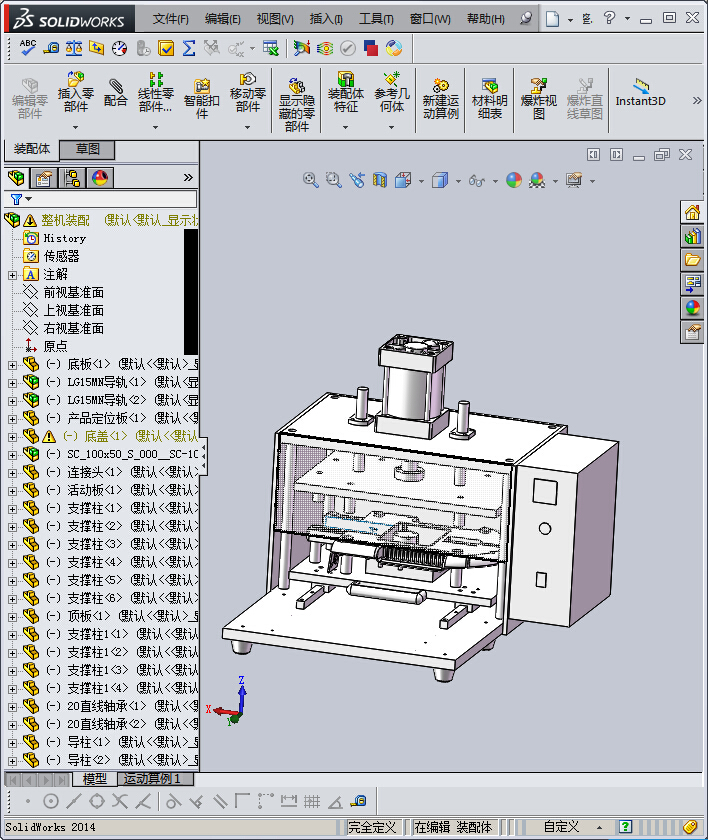
Task: Click the Mate (配合) tool
Action: 116,92
